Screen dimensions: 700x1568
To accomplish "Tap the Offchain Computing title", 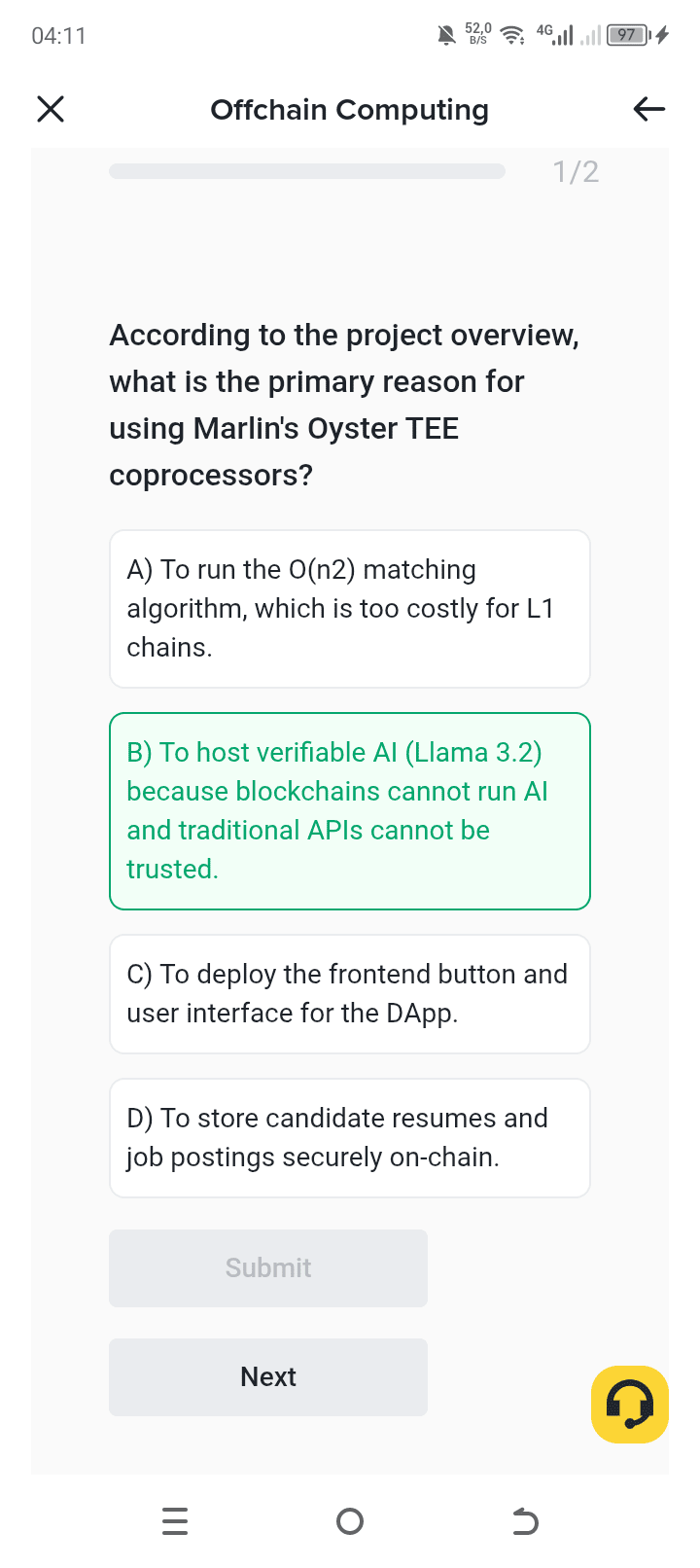I will pyautogui.click(x=350, y=110).
